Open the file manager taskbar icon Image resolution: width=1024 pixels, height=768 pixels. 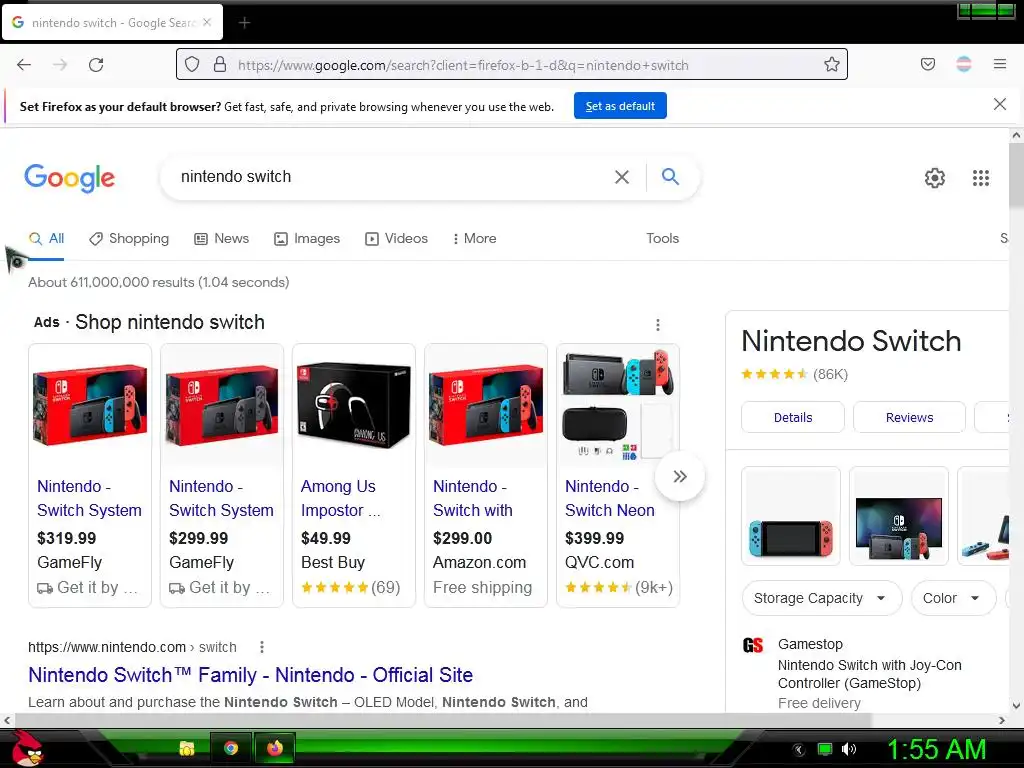point(187,748)
